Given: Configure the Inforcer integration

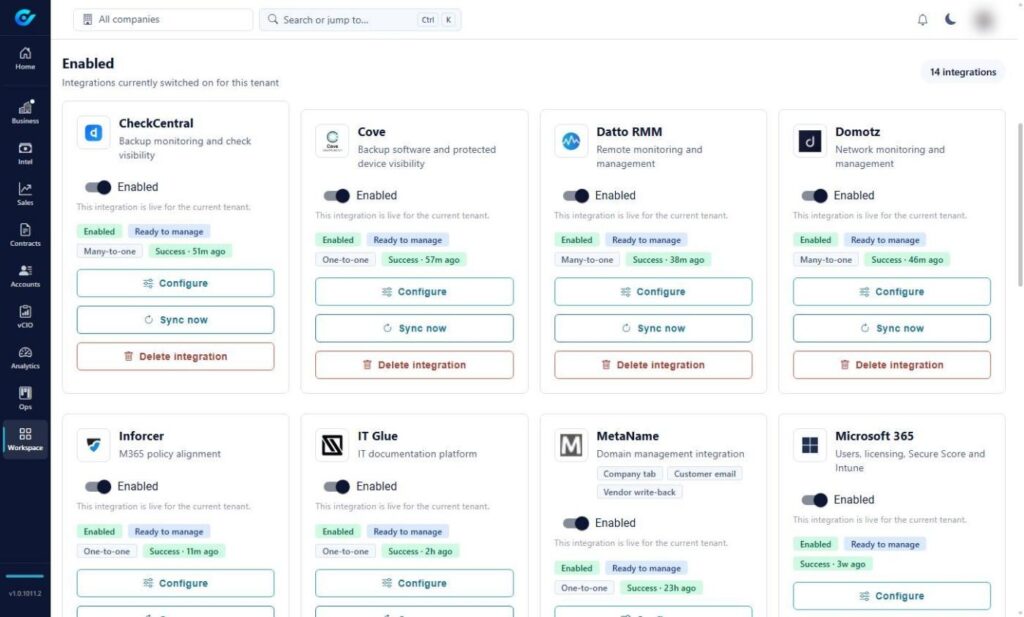Looking at the screenshot, I should coord(176,583).
